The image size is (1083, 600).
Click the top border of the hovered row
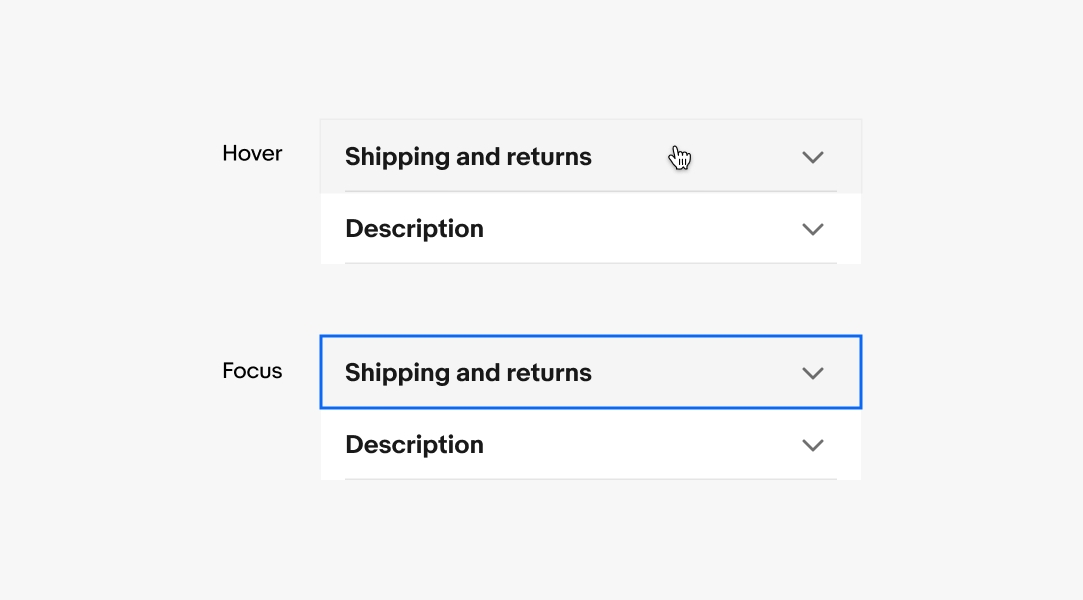click(x=590, y=120)
